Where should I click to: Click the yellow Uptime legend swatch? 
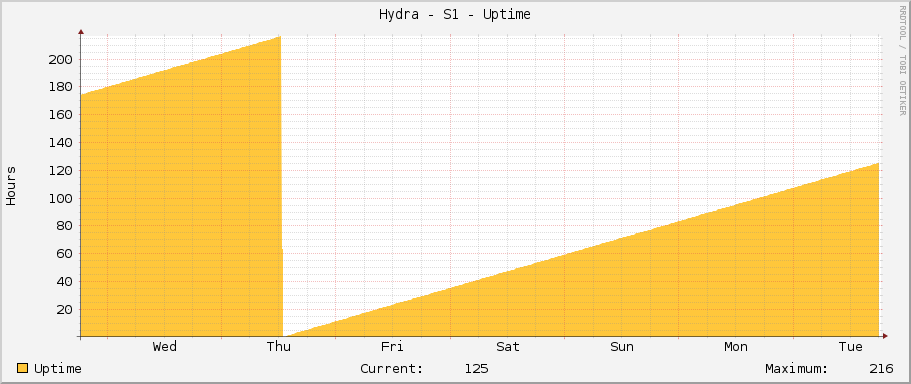(23, 368)
